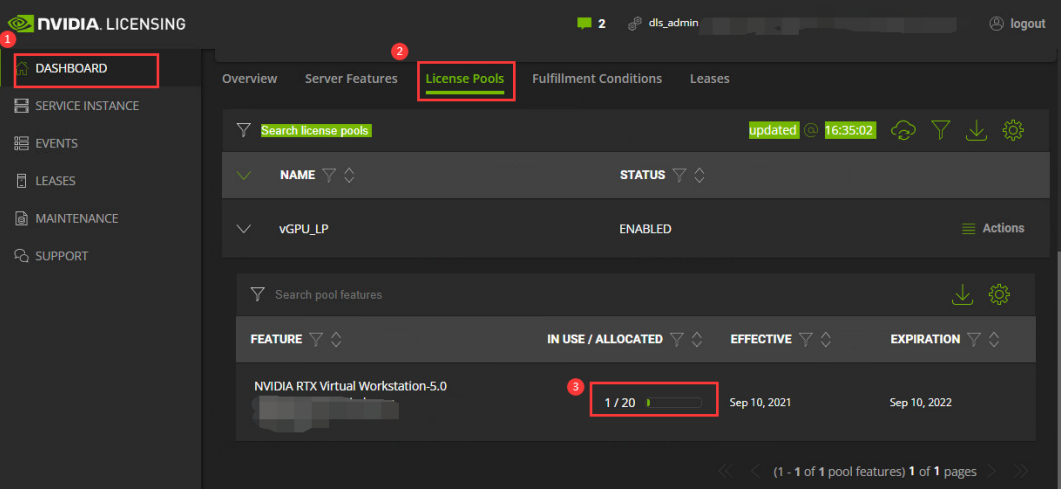
Task: Switch to the Overview tab
Action: click(x=250, y=78)
